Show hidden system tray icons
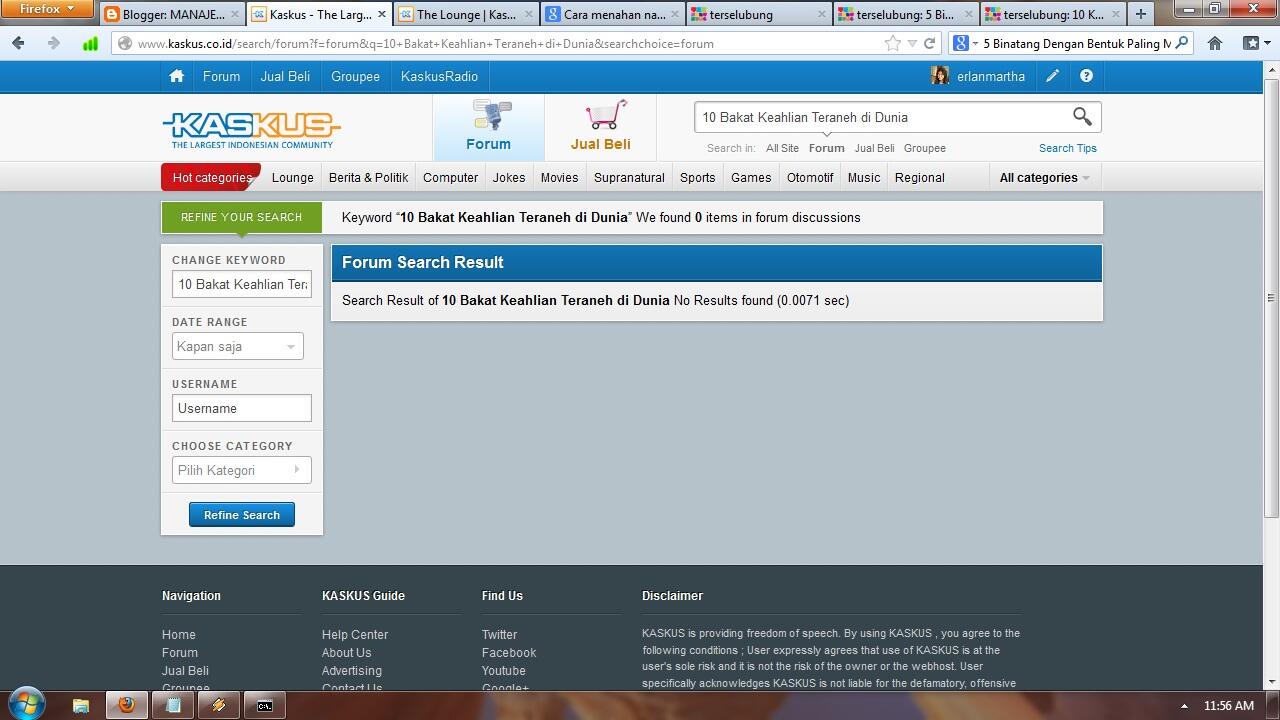 pyautogui.click(x=1184, y=706)
